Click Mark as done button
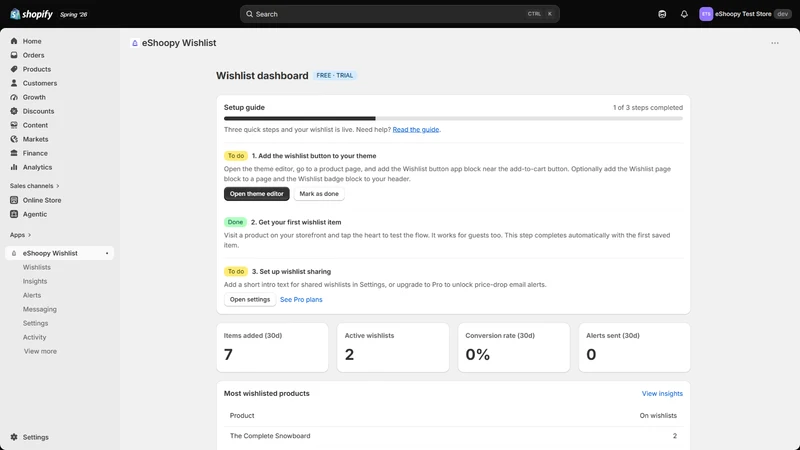 [x=319, y=194]
